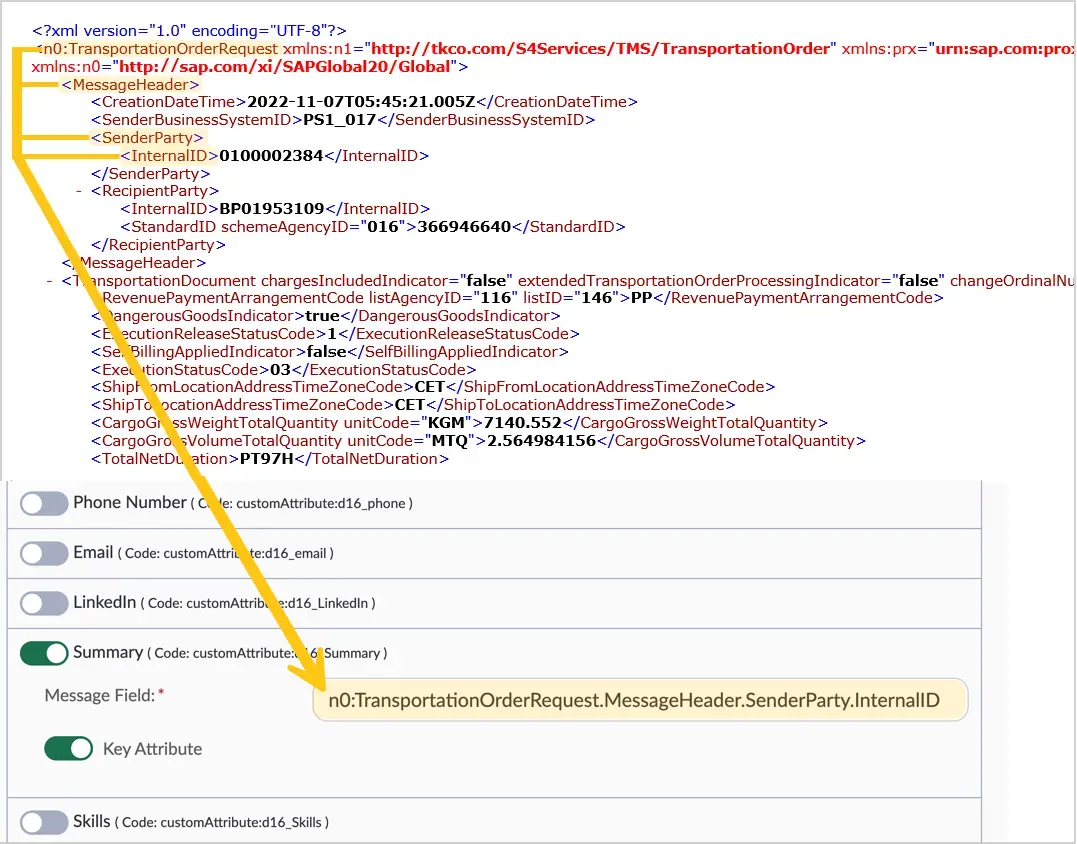1077x844 pixels.
Task: Click the recipient InternalID value BP01953109
Action: pyautogui.click(x=272, y=209)
